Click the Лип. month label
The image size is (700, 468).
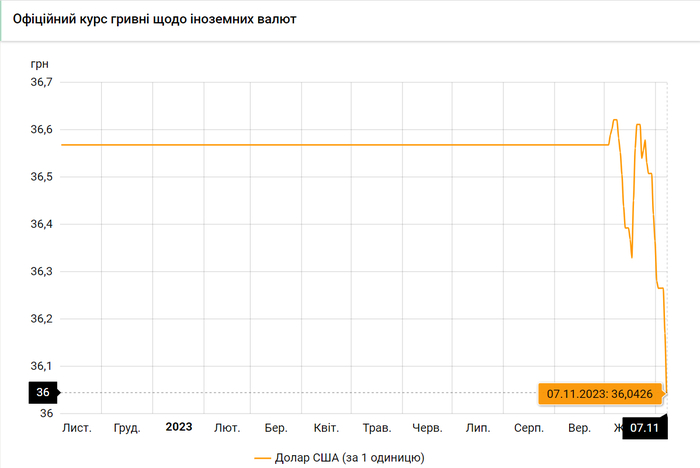click(477, 427)
